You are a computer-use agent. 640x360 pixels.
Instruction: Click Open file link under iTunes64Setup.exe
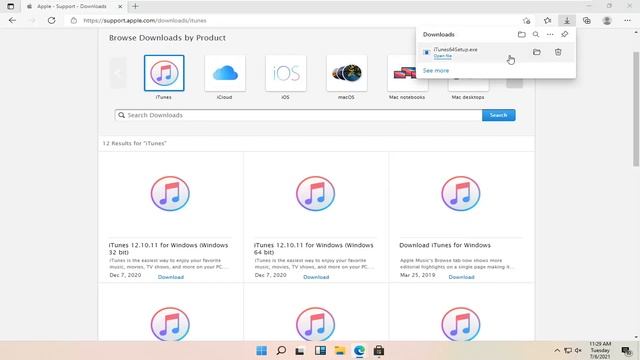442,56
